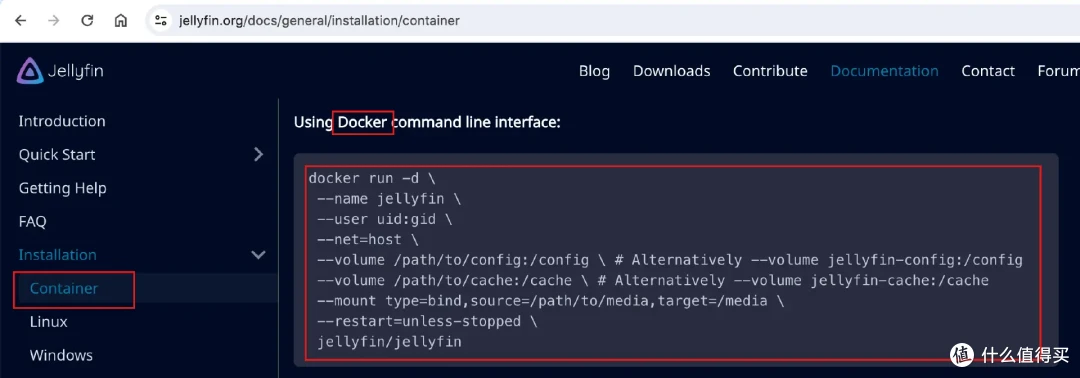Reload the page with the refresh icon
The image size is (1080, 378).
coord(87,21)
